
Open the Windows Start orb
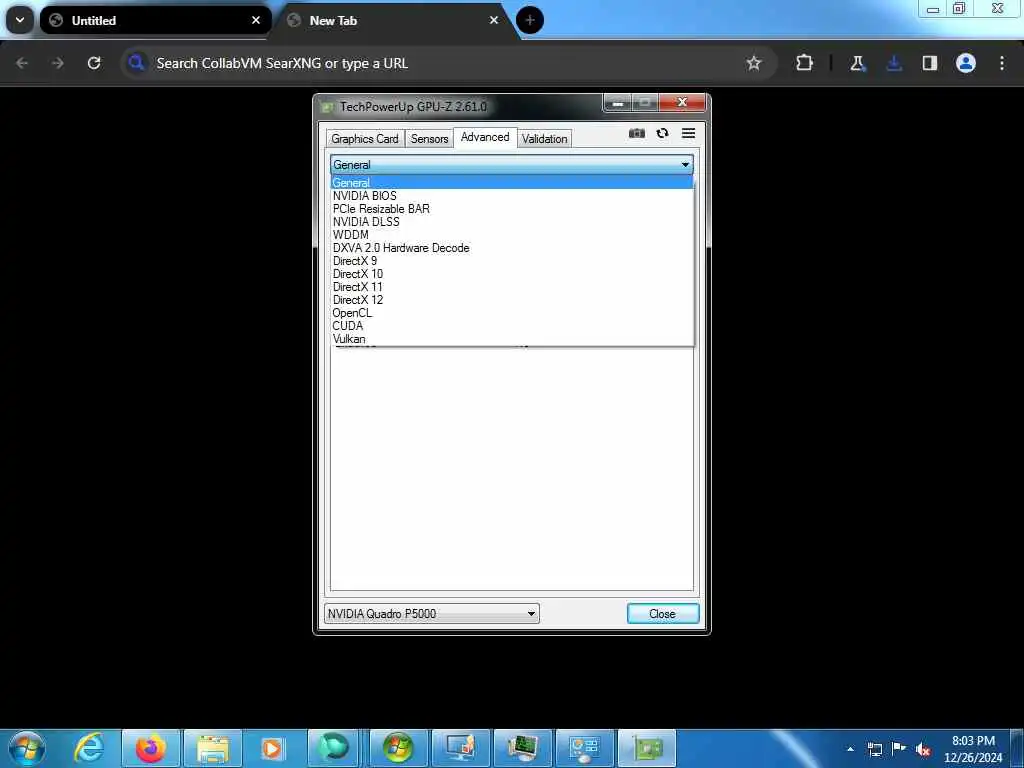tap(27, 748)
